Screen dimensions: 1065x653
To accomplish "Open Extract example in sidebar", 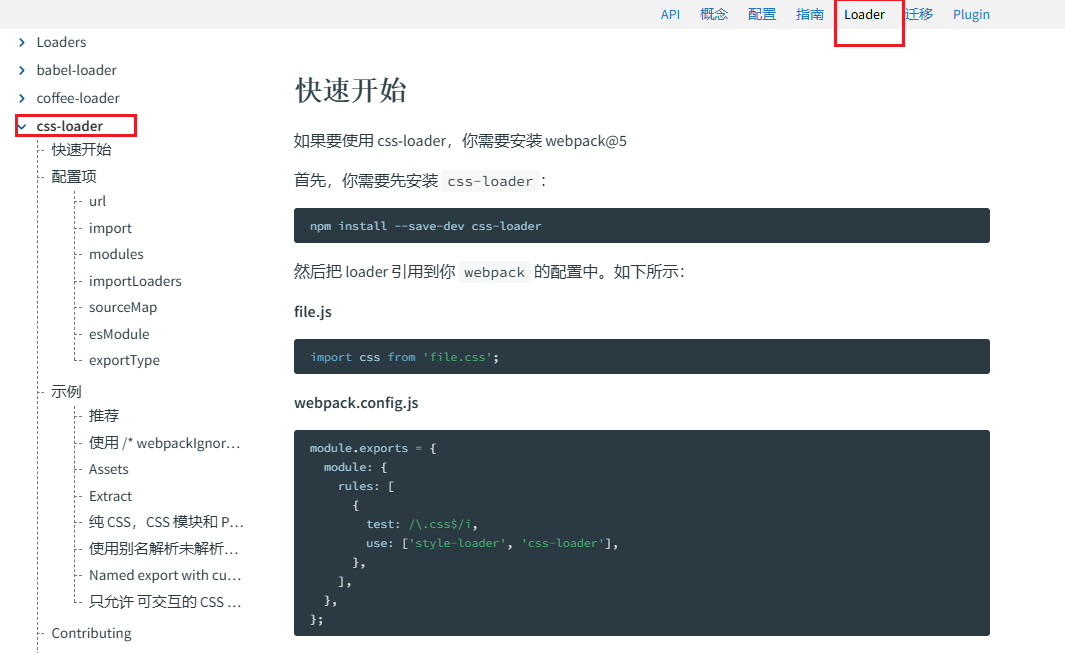I will coord(110,496).
